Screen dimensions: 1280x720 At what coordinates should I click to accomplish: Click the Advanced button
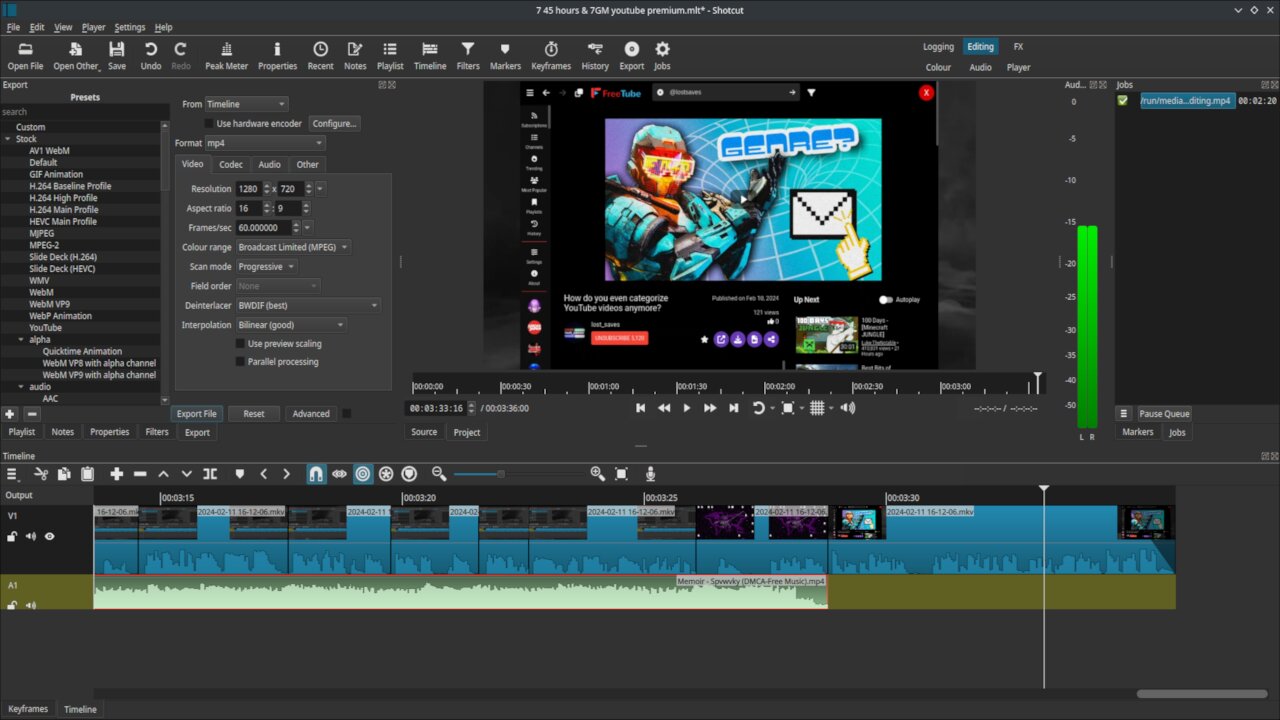(311, 414)
